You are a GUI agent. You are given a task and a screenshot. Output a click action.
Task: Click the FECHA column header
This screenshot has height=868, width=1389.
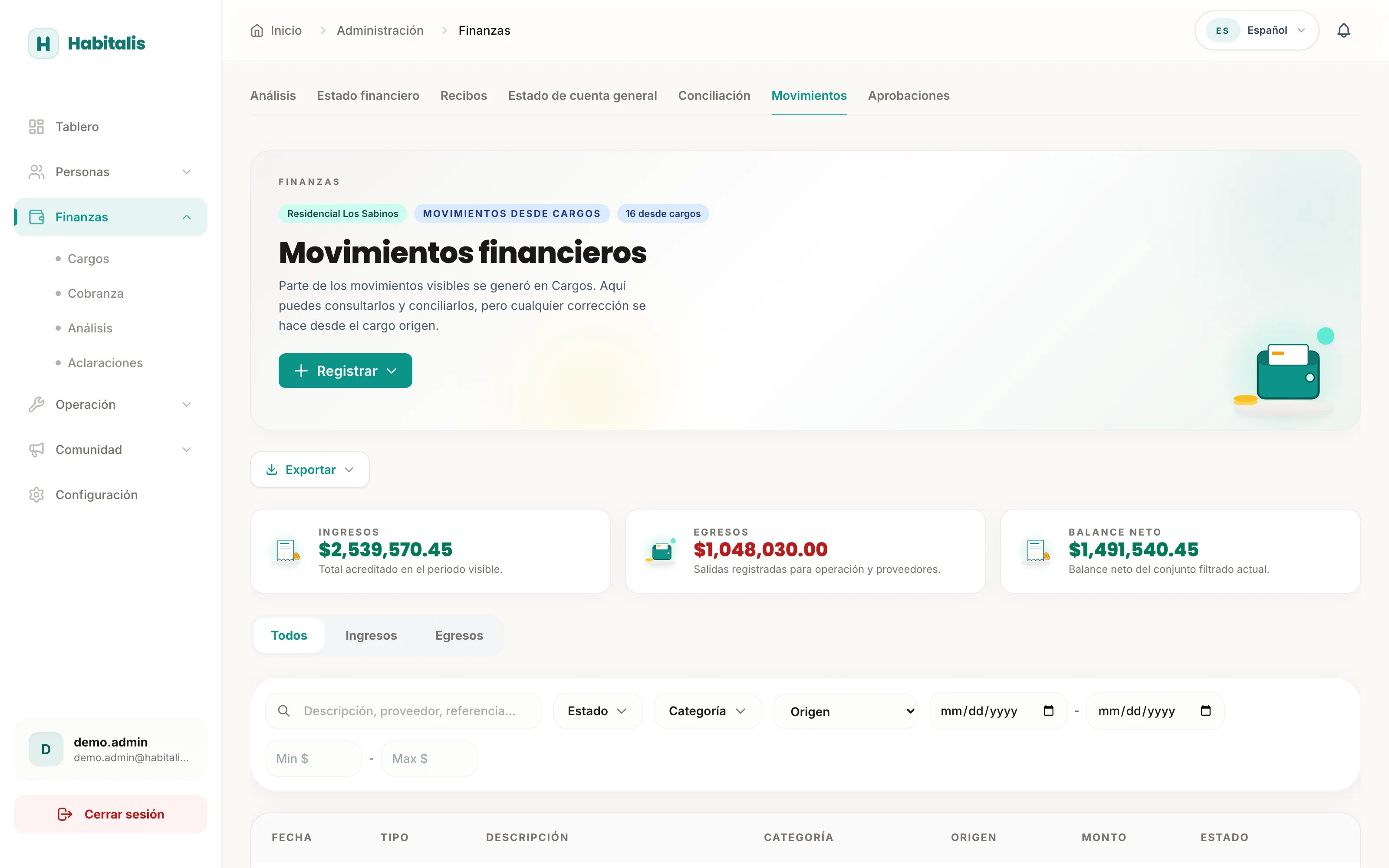point(292,838)
